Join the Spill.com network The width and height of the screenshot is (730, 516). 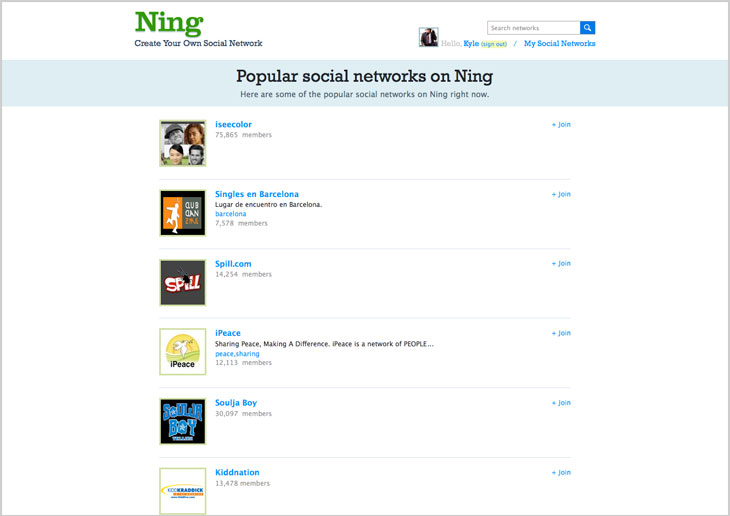[561, 264]
